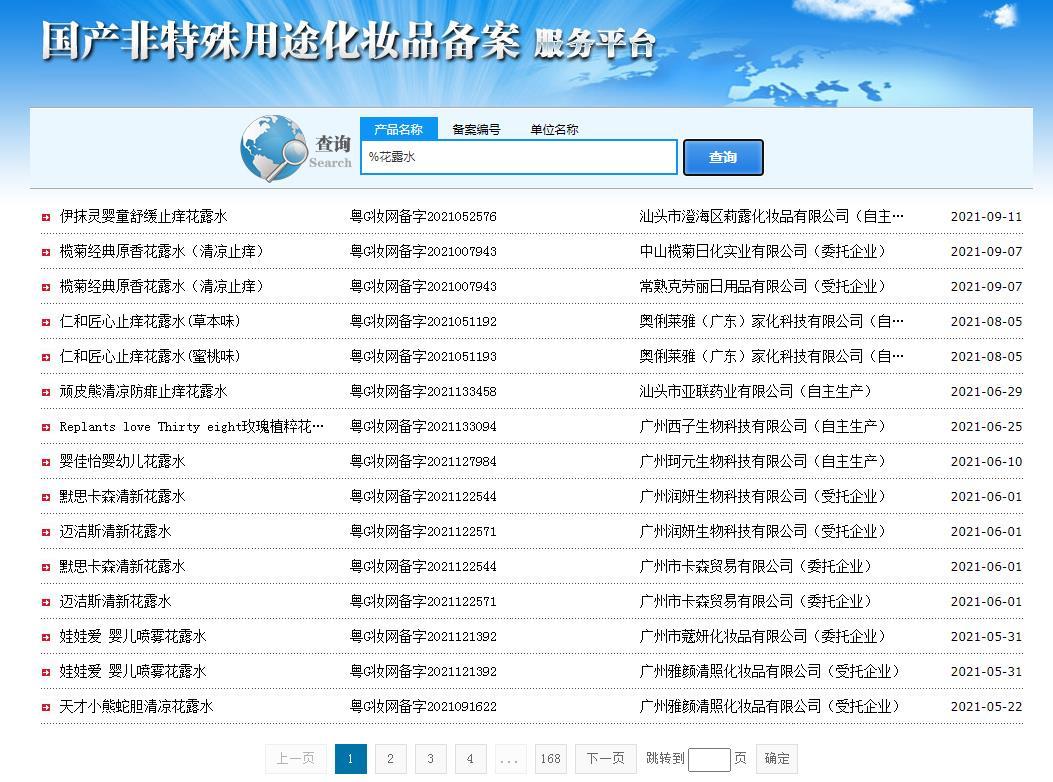
Task: Click the 上一页 previous page button
Action: click(295, 758)
